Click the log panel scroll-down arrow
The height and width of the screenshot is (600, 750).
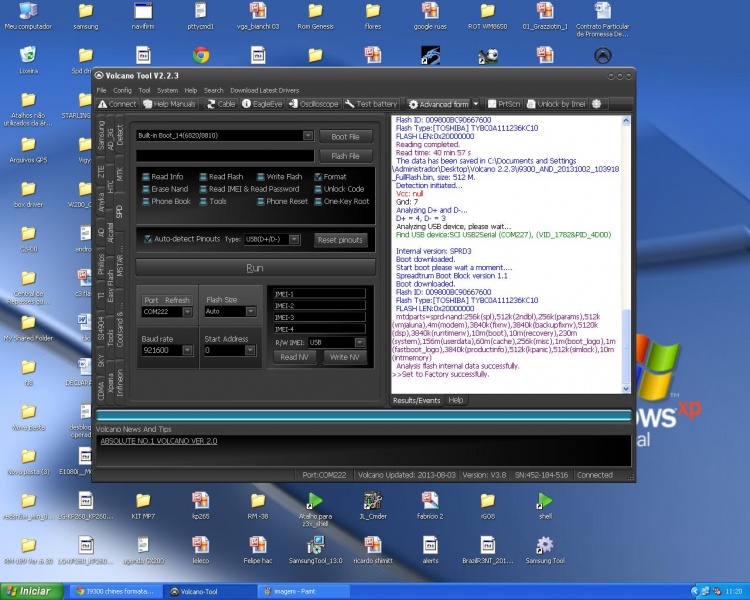click(x=626, y=389)
